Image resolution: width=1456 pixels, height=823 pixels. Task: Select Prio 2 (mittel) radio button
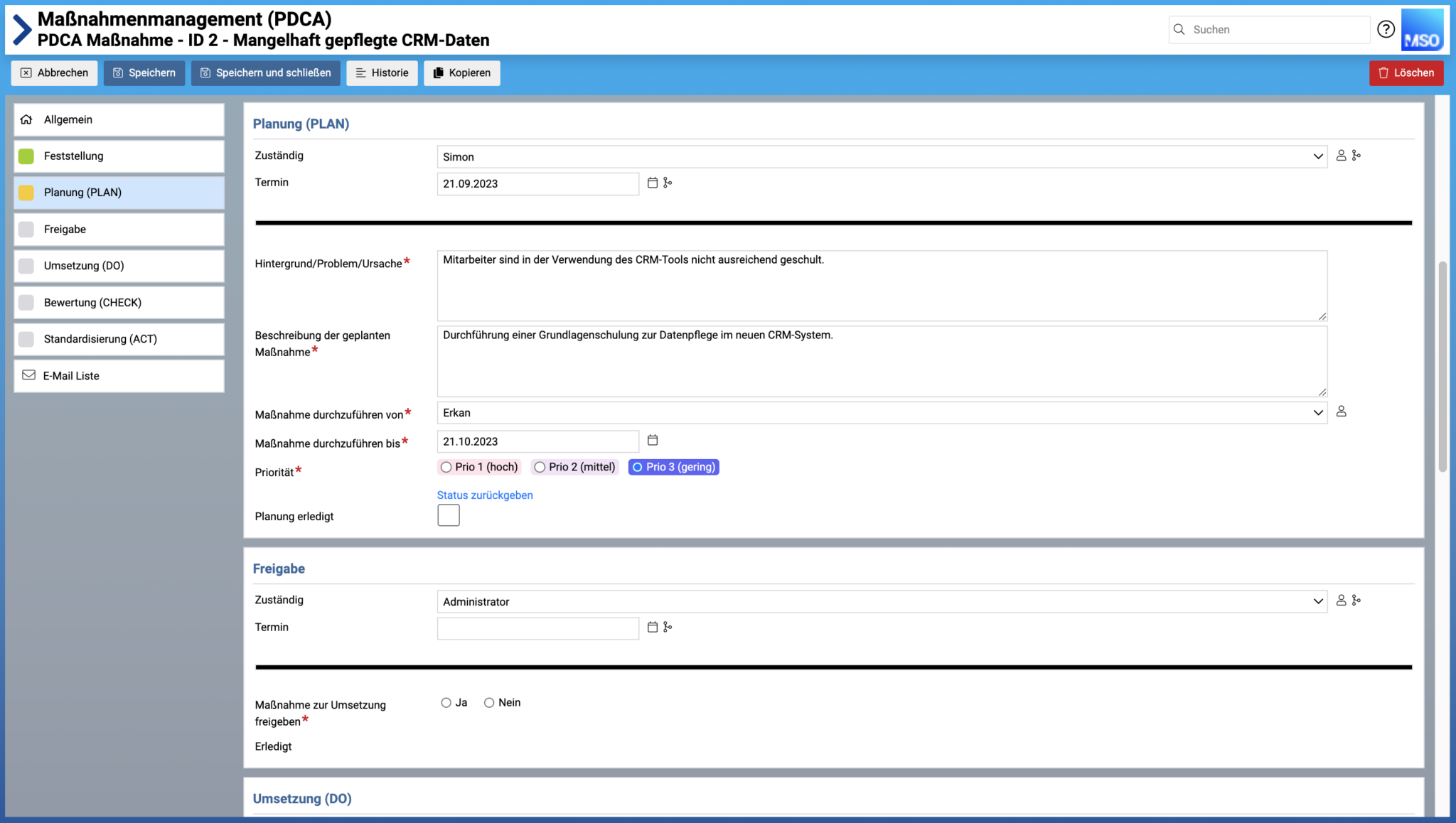click(540, 467)
